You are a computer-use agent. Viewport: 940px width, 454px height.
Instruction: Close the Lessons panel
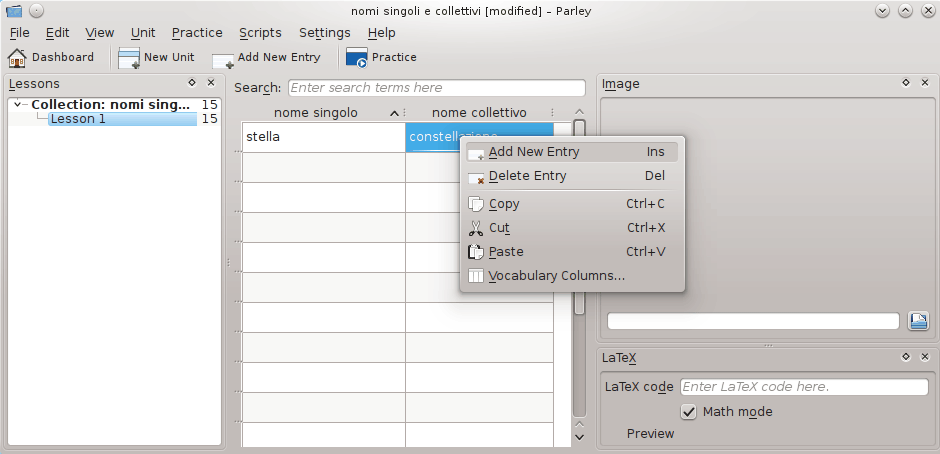tap(211, 84)
